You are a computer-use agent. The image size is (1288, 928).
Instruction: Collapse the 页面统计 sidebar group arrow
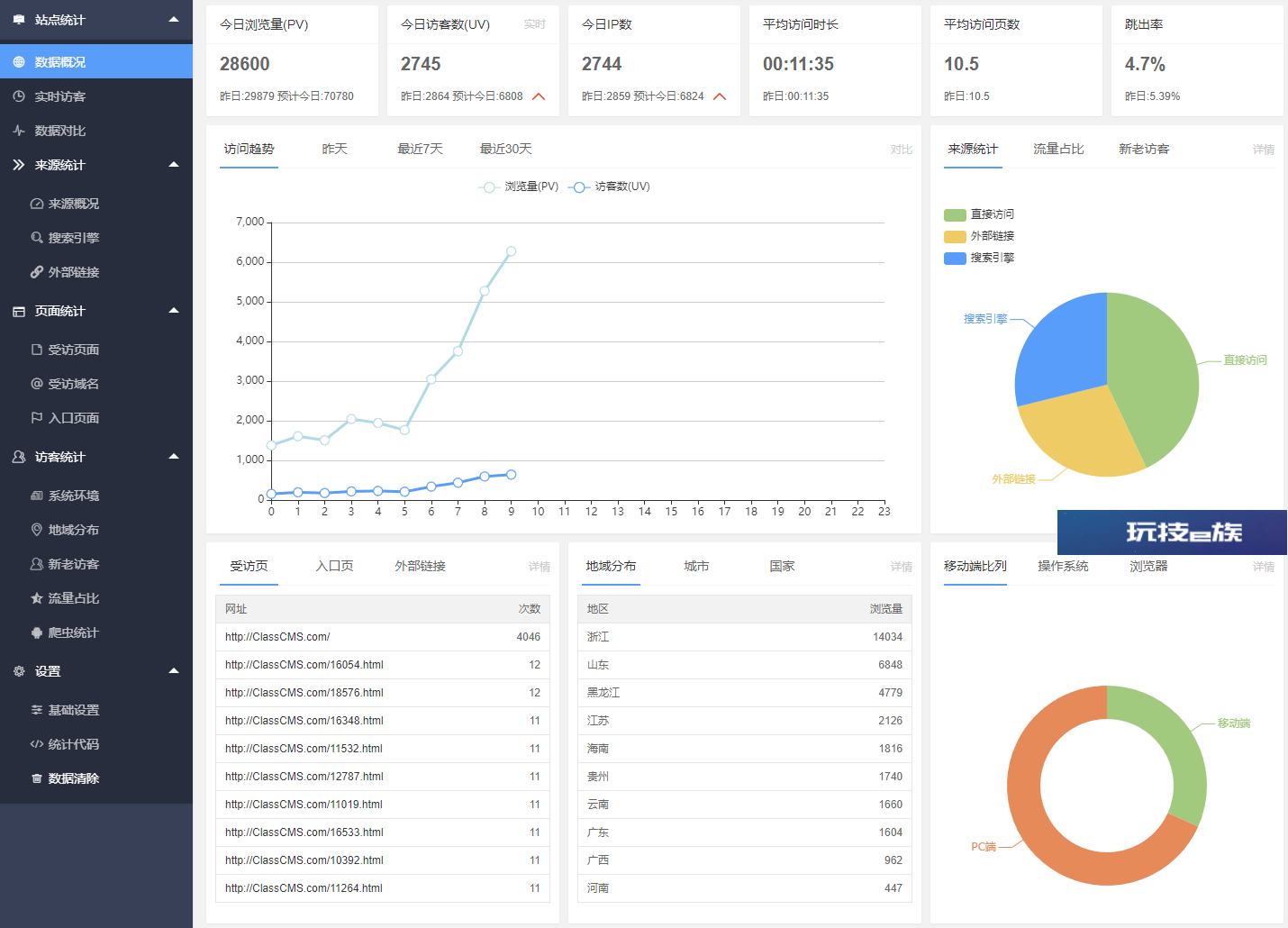pyautogui.click(x=174, y=311)
